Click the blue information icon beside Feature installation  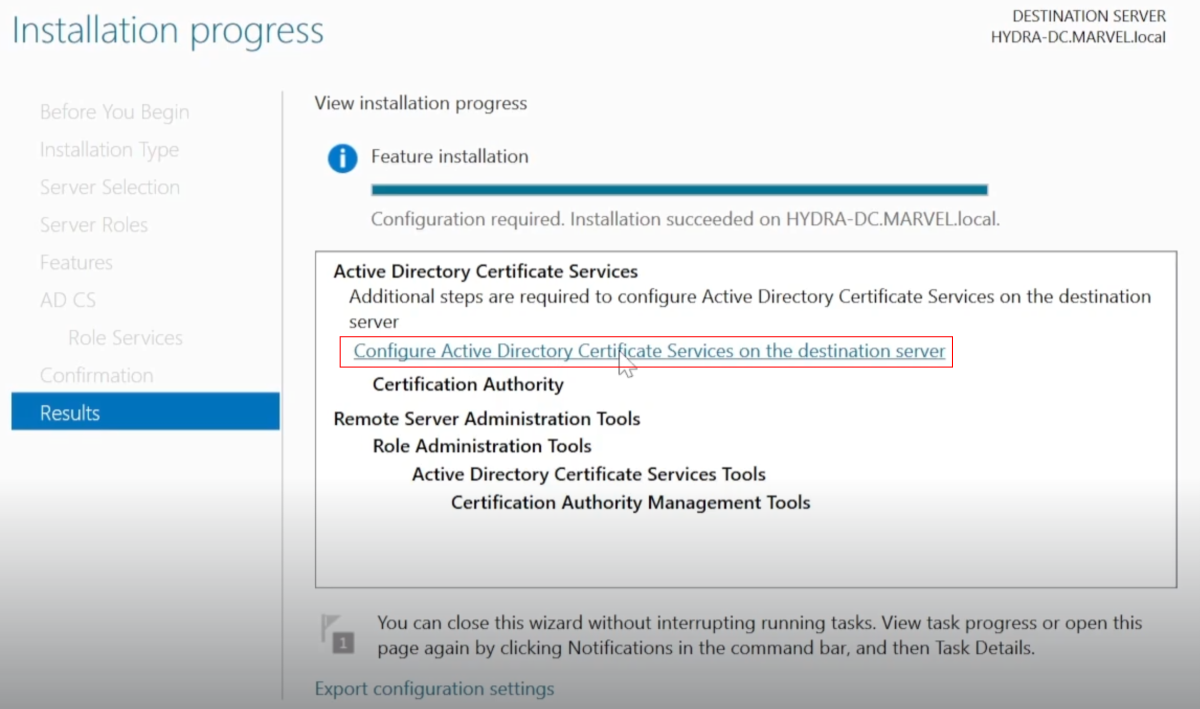point(342,158)
